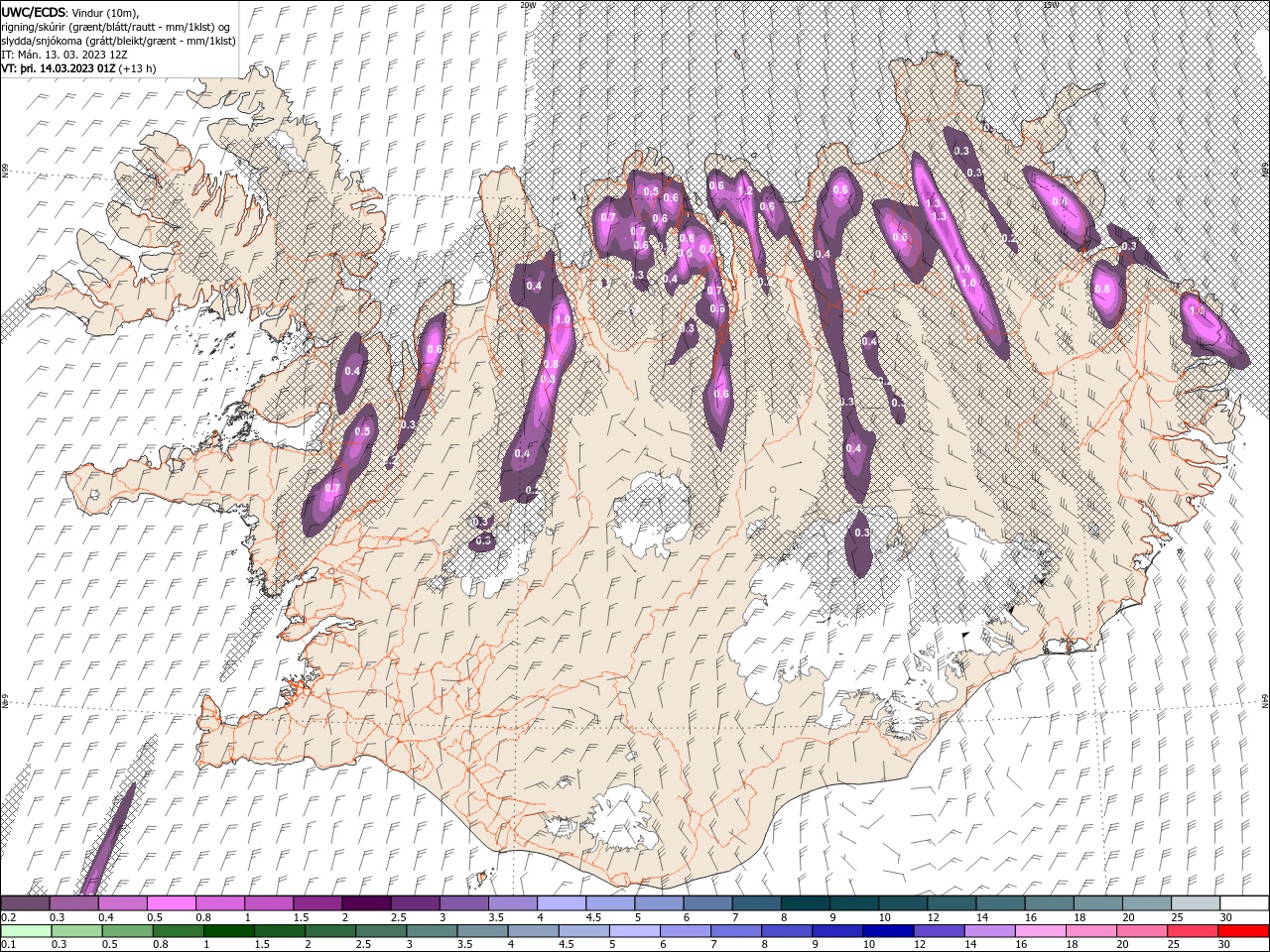Click the dark teal 8 snow scale swatch
The image size is (1270, 952).
tap(805, 903)
